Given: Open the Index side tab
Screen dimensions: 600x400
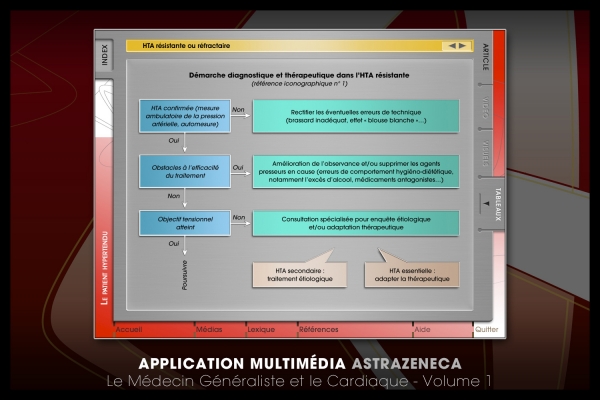Looking at the screenshot, I should coord(105,55).
